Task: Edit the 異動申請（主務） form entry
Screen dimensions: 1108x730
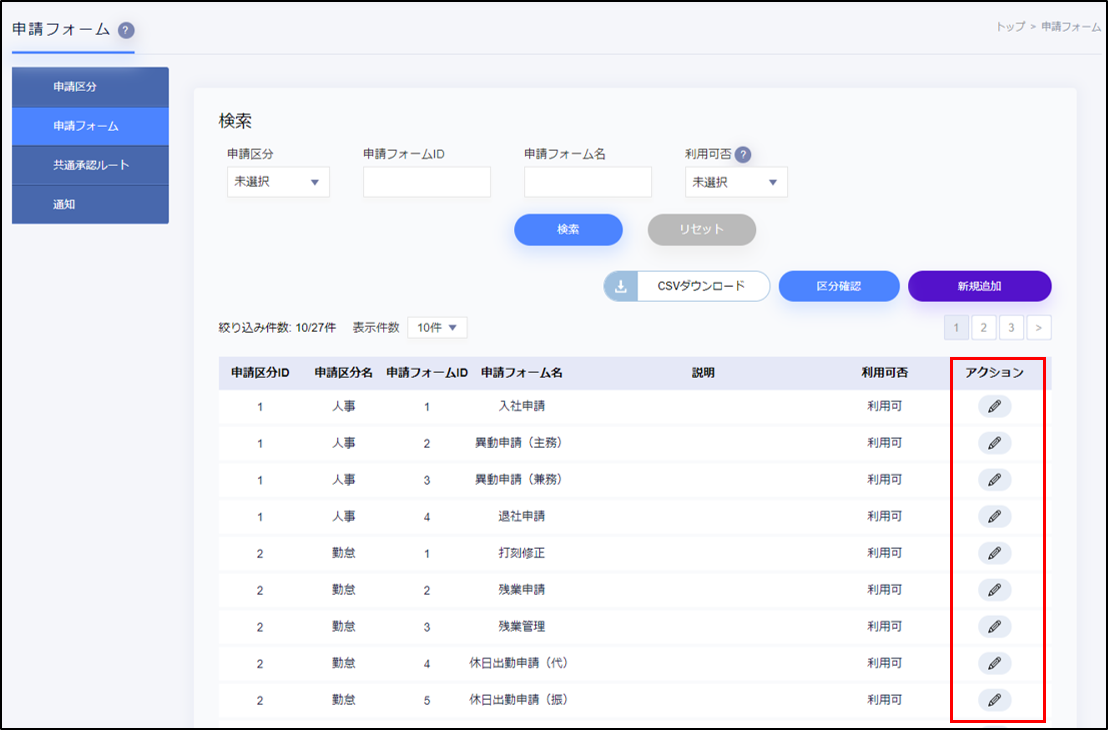Action: [994, 443]
